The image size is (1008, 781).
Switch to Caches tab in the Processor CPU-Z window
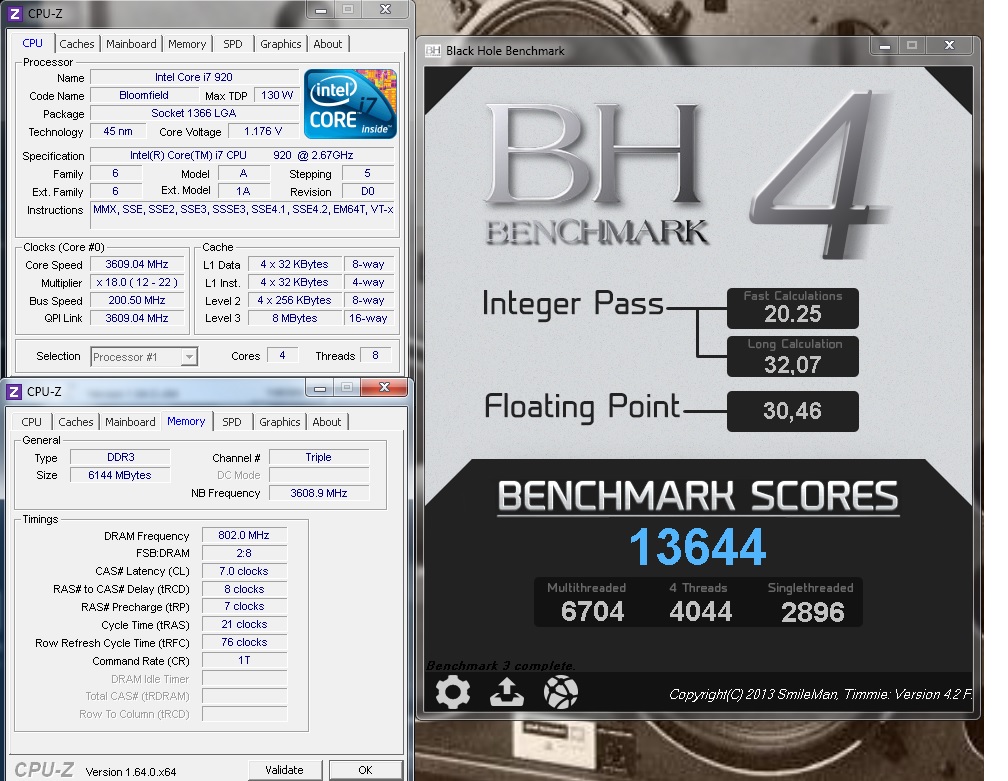[76, 44]
